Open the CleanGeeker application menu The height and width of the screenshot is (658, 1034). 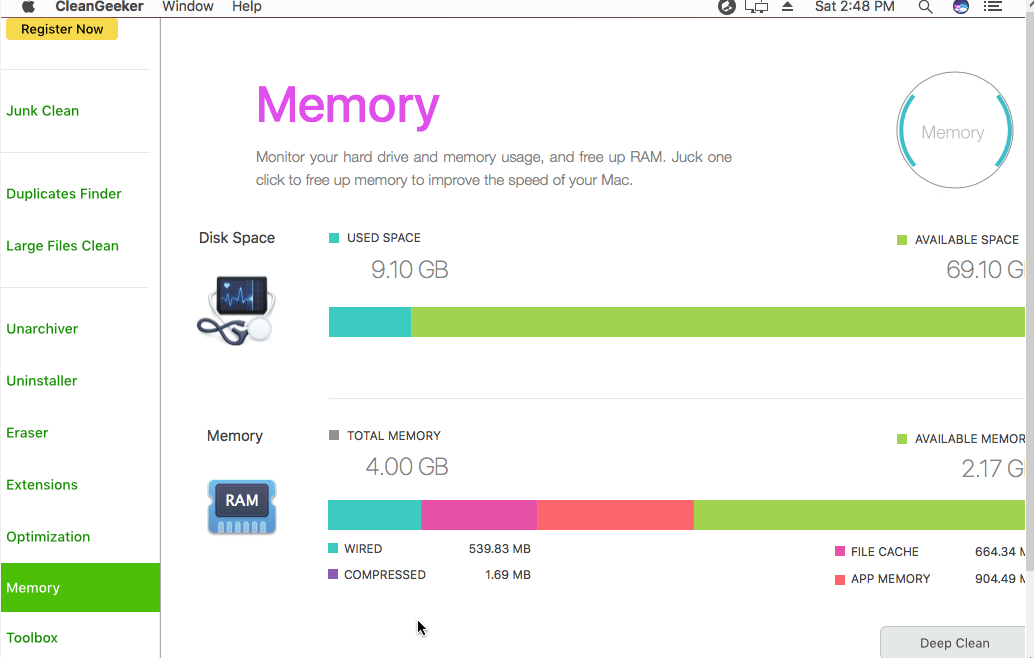[97, 7]
